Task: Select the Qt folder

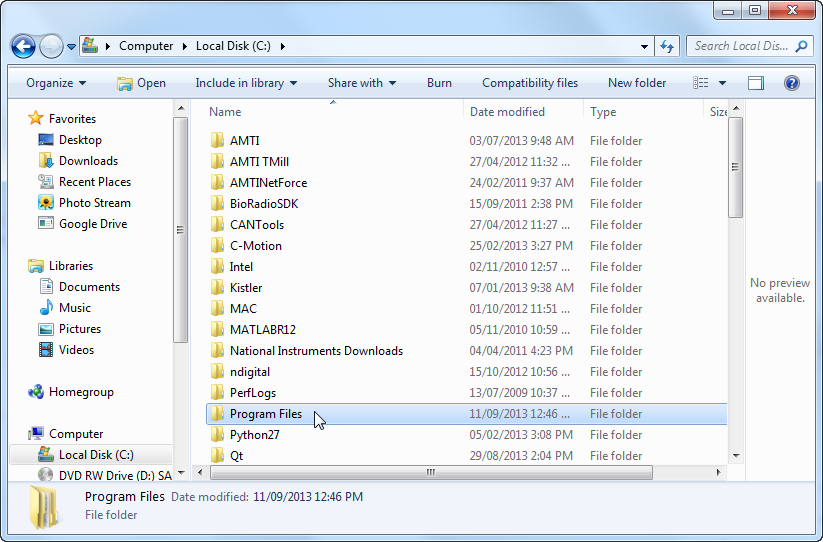Action: pyautogui.click(x=467, y=455)
